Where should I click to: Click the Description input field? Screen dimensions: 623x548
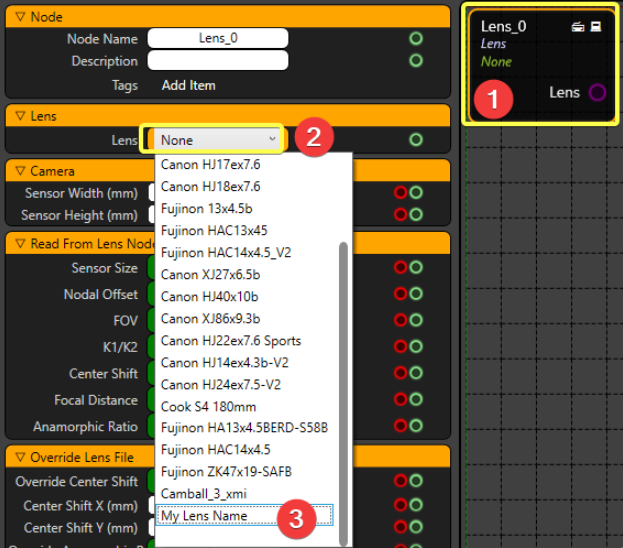(218, 61)
